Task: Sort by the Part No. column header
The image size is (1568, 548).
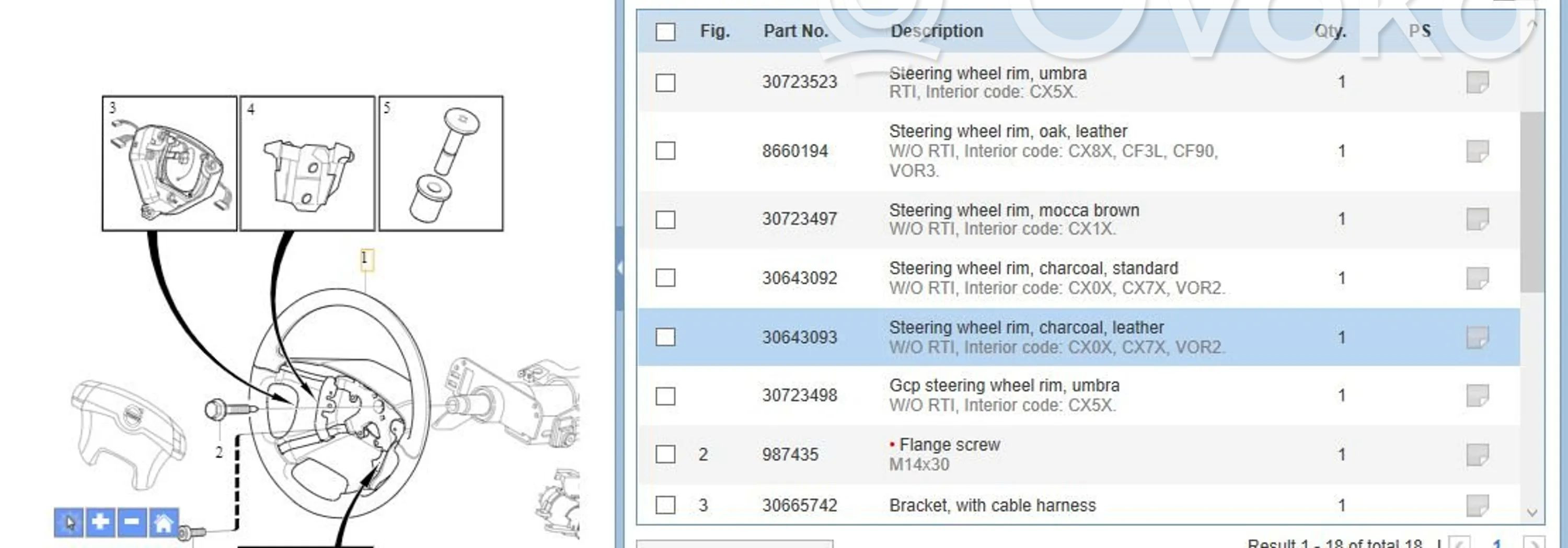Action: pyautogui.click(x=795, y=31)
